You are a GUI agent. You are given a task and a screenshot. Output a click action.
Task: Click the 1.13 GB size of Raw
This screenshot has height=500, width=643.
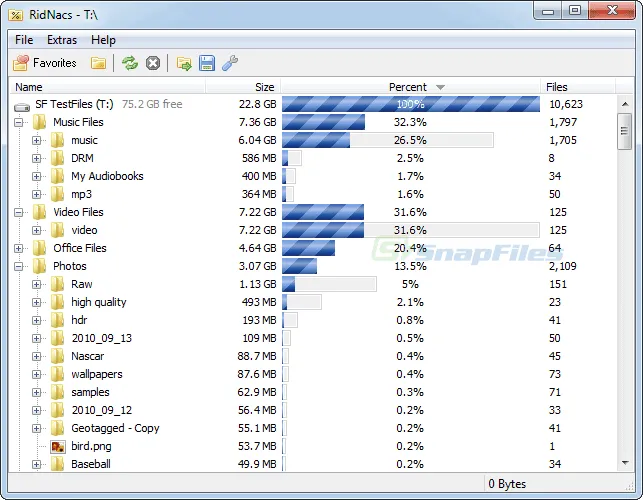pyautogui.click(x=258, y=284)
